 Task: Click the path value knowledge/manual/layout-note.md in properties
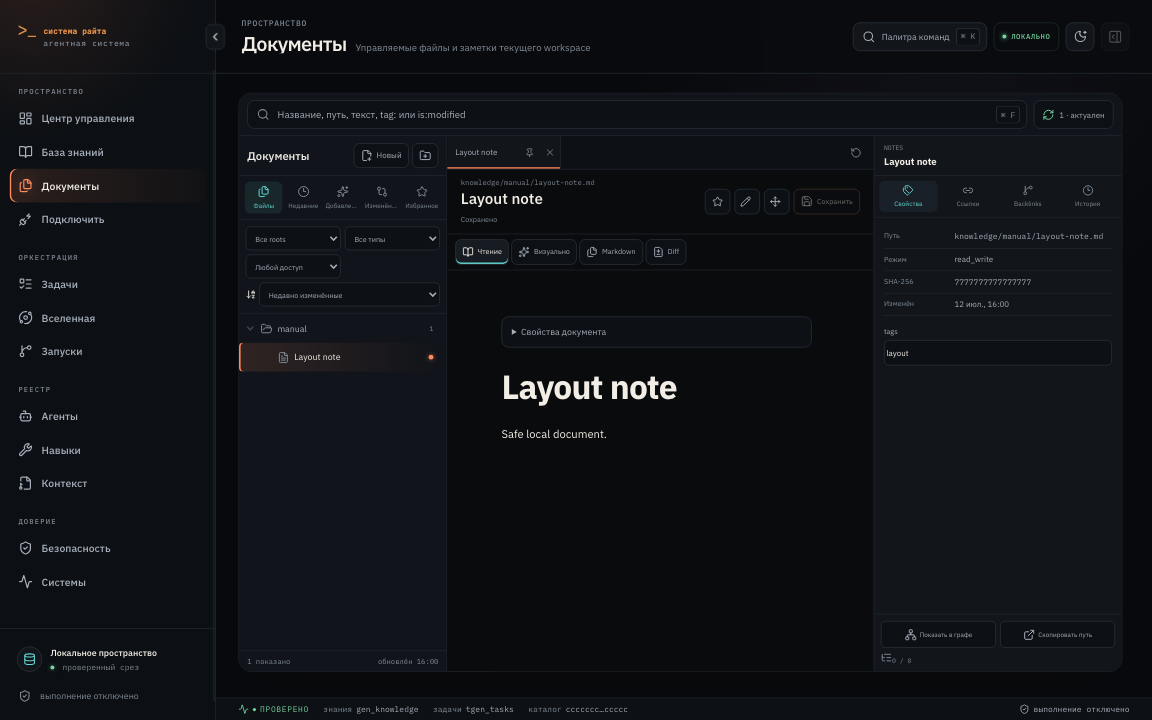click(1029, 237)
